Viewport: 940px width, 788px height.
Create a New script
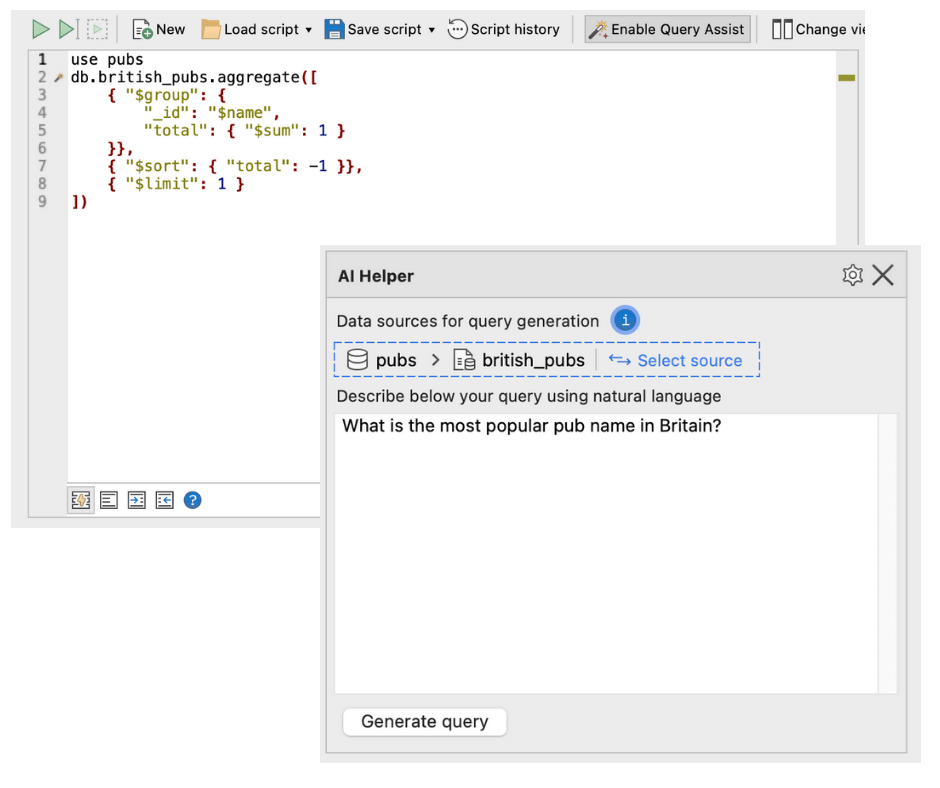click(159, 30)
